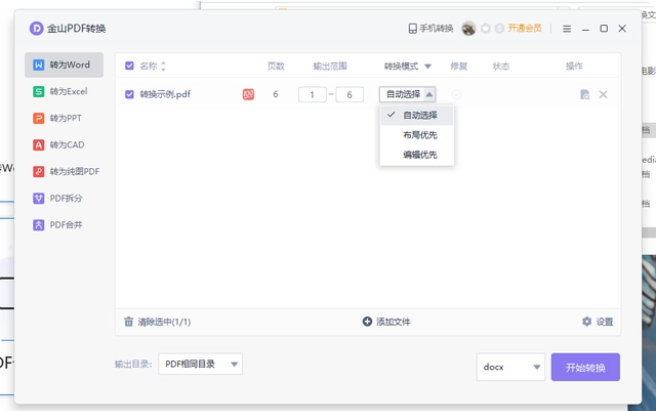Open the hamburger main menu

point(567,29)
